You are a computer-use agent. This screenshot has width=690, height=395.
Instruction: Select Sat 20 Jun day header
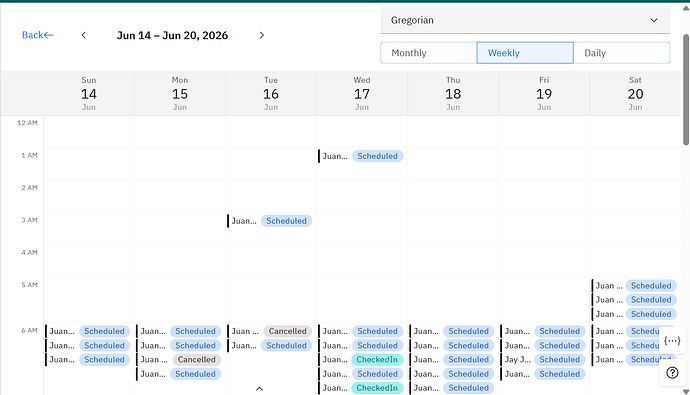635,94
